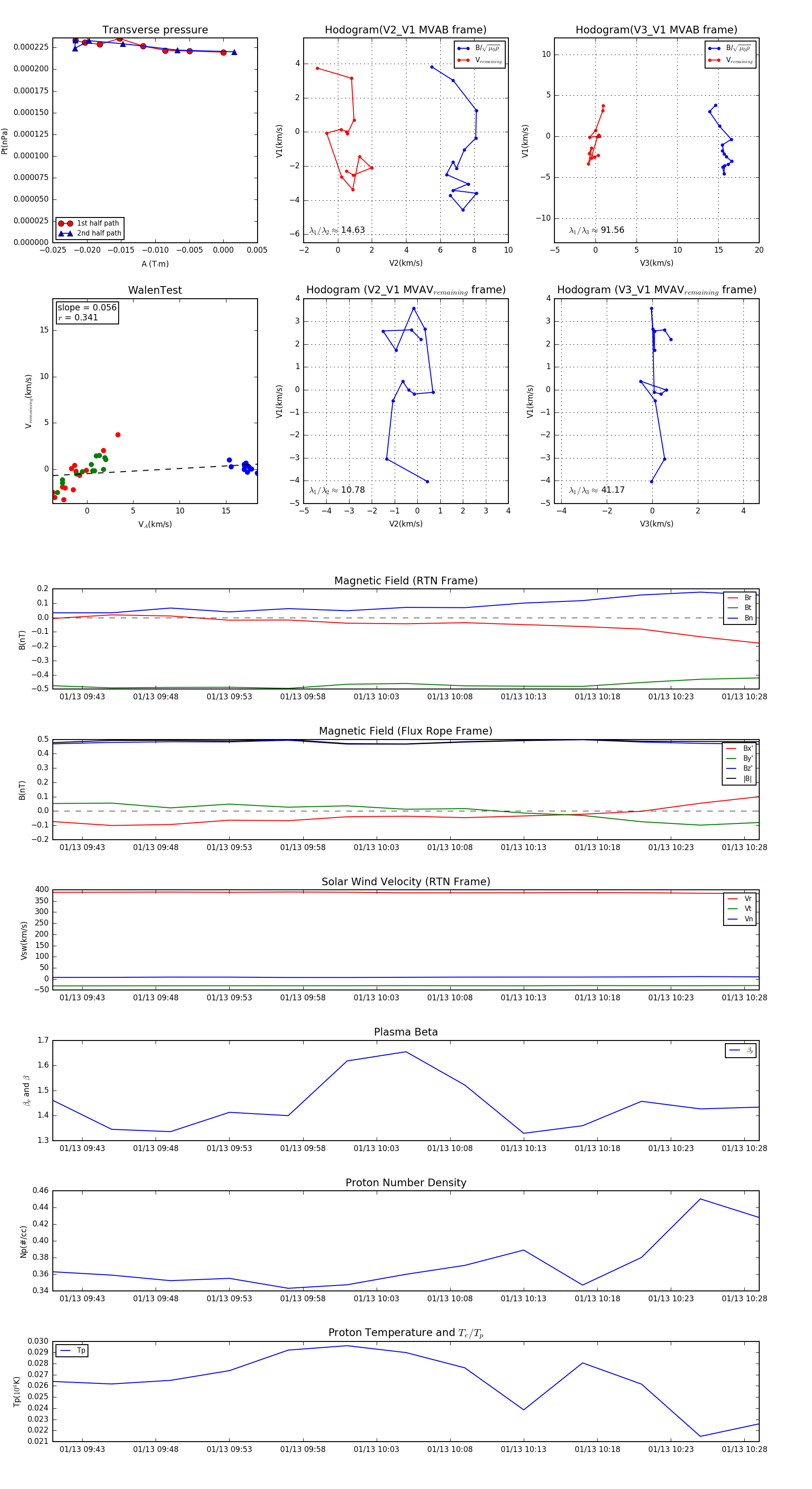The height and width of the screenshot is (1489, 812).
Task: Click the 'Hodogram(V2_V1 MVAB frame)' title
Action: coord(406,30)
